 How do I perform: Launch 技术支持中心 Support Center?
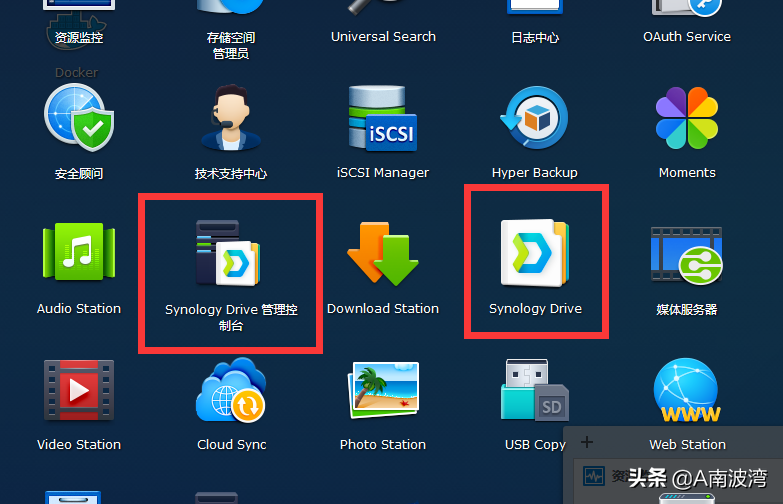(231, 118)
